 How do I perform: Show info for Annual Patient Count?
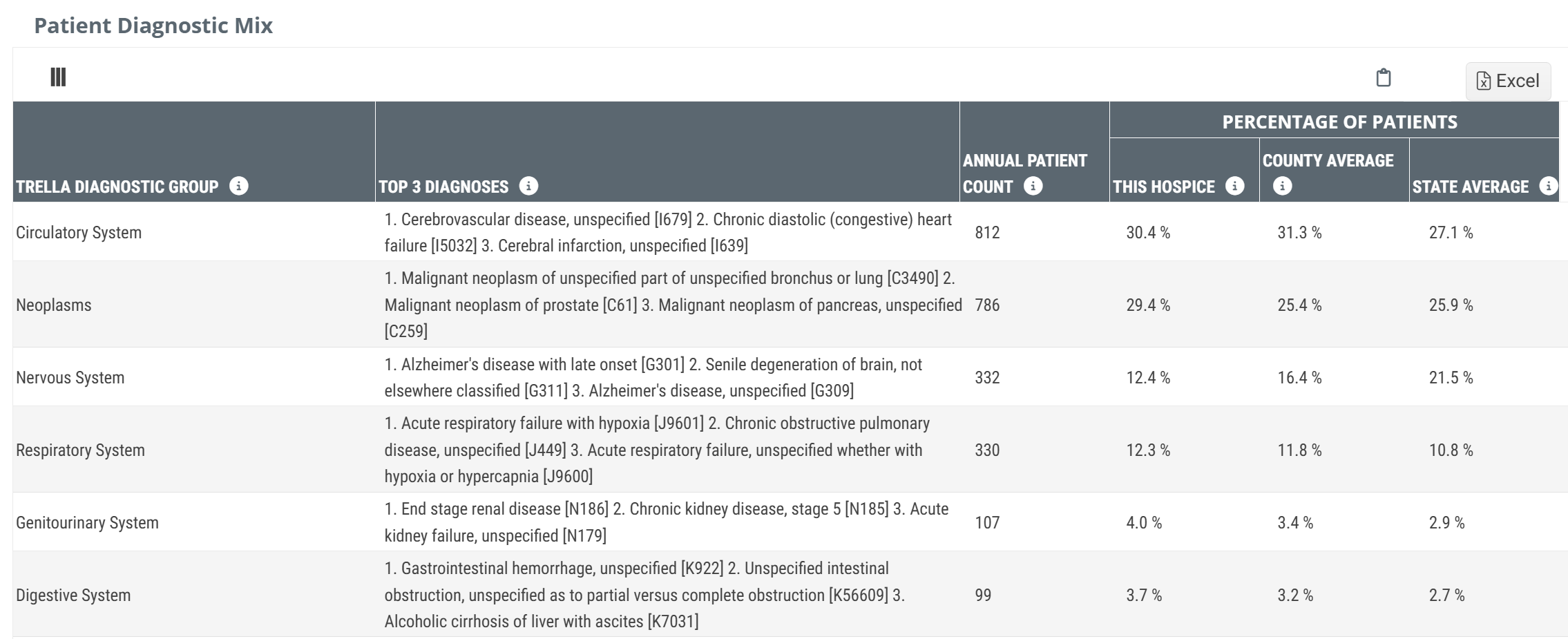click(1033, 186)
